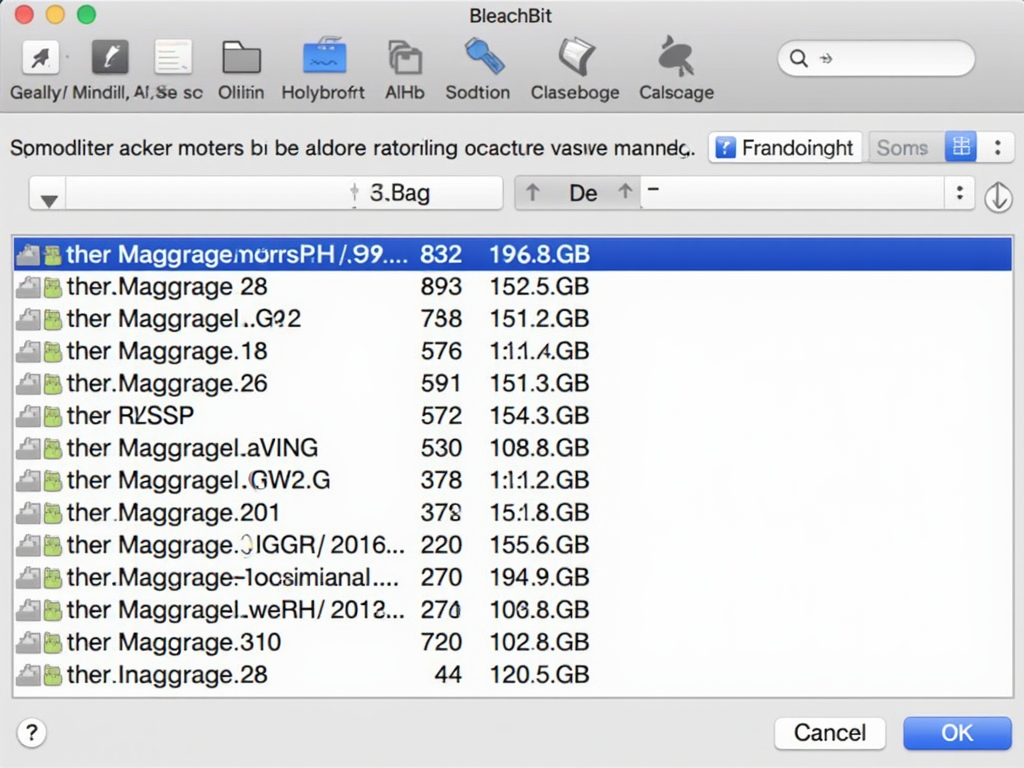Click the Oliitin folder icon
Image resolution: width=1024 pixels, height=768 pixels.
click(x=242, y=57)
